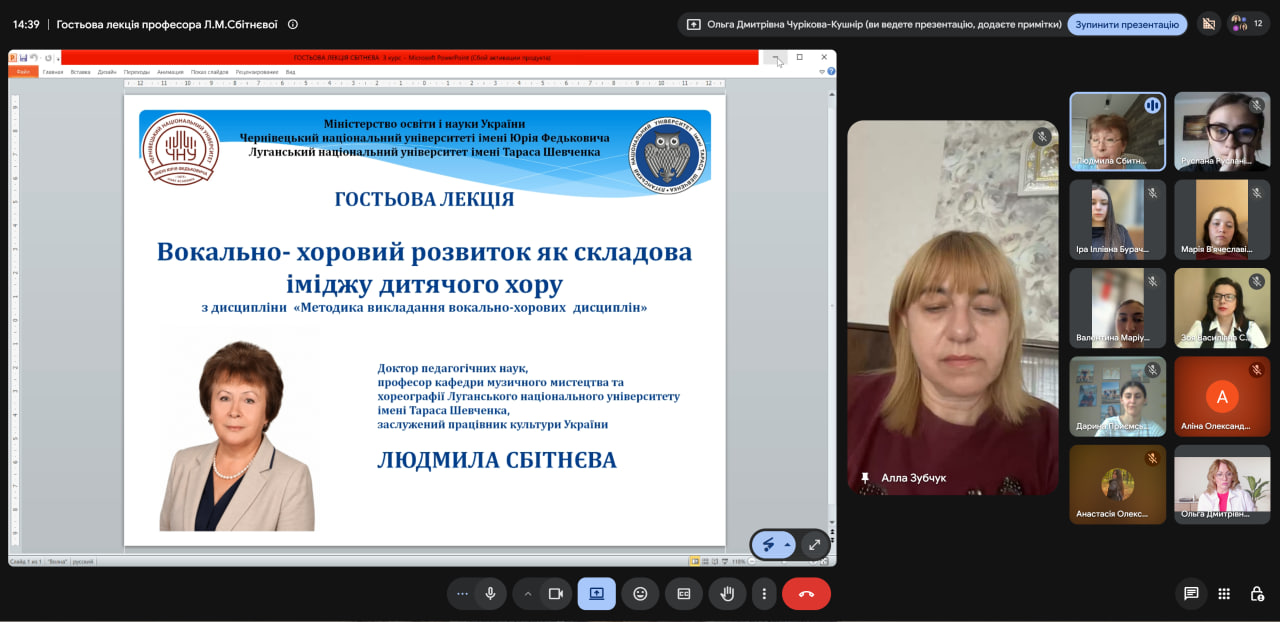Click Зупинити презентацію button
Viewport: 1280px width, 622px height.
pos(1127,24)
